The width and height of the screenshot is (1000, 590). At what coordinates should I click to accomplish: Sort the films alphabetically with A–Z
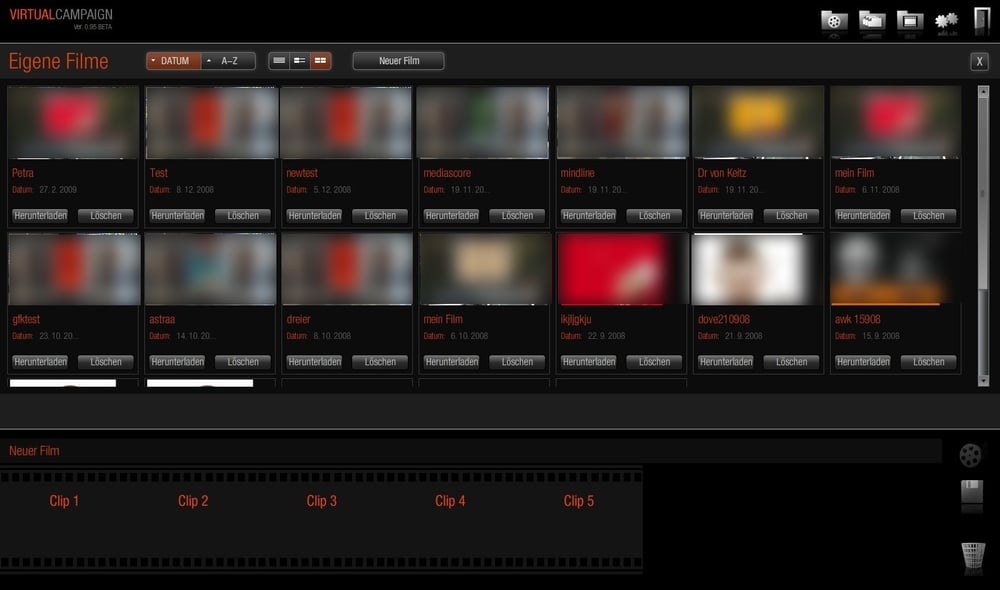coord(228,61)
